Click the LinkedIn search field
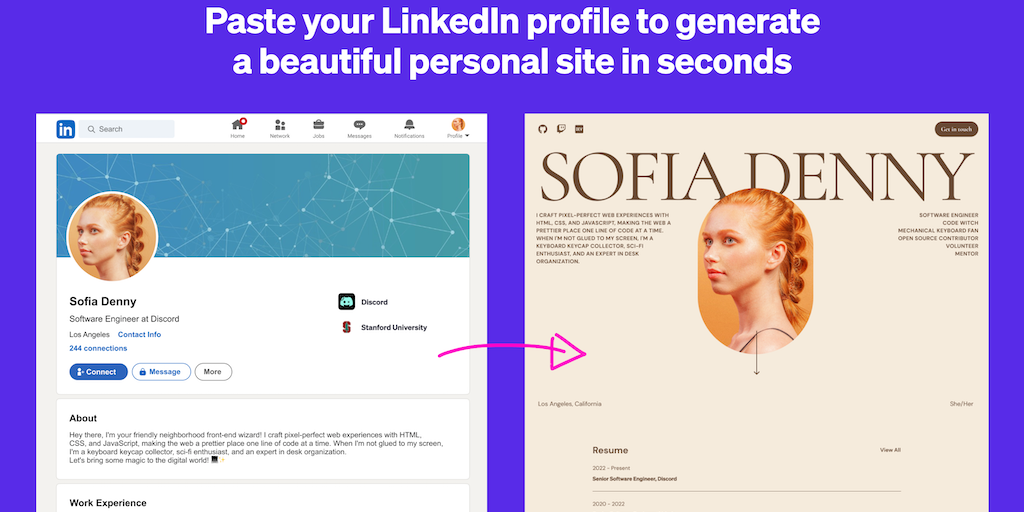1024x512 pixels. (128, 129)
